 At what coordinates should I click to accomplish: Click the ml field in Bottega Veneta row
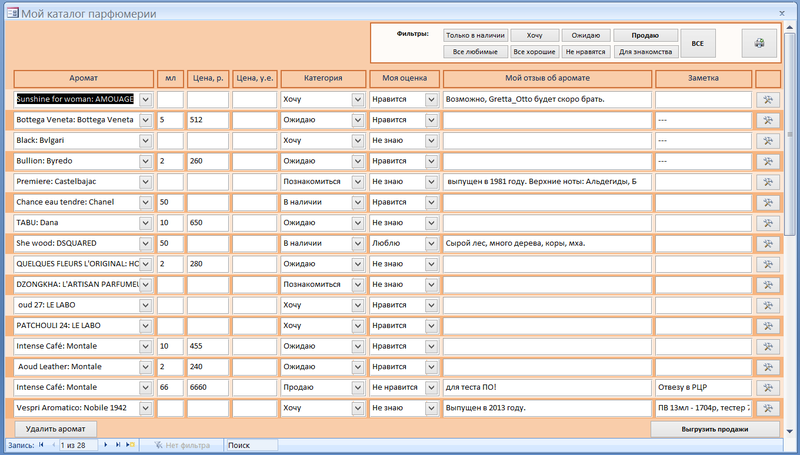(x=170, y=120)
